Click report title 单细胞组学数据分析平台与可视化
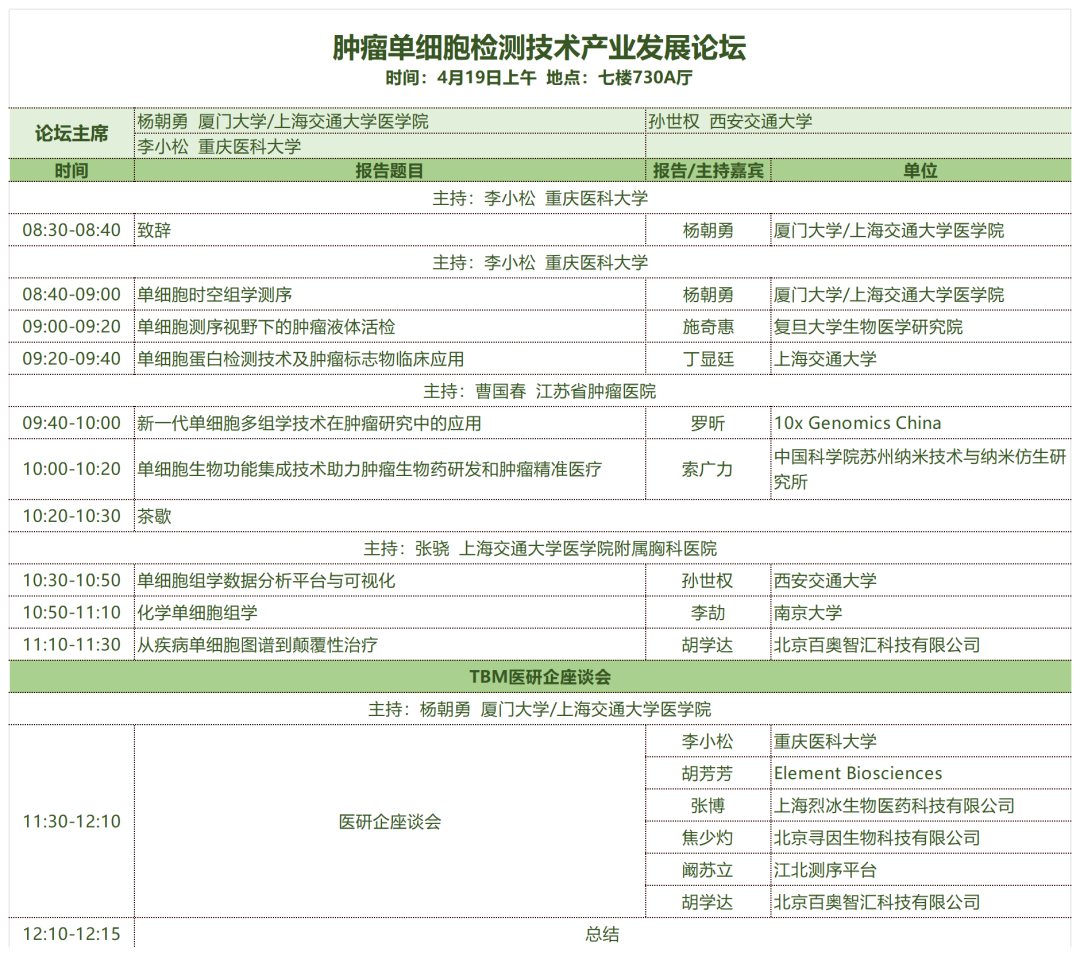 (x=266, y=581)
